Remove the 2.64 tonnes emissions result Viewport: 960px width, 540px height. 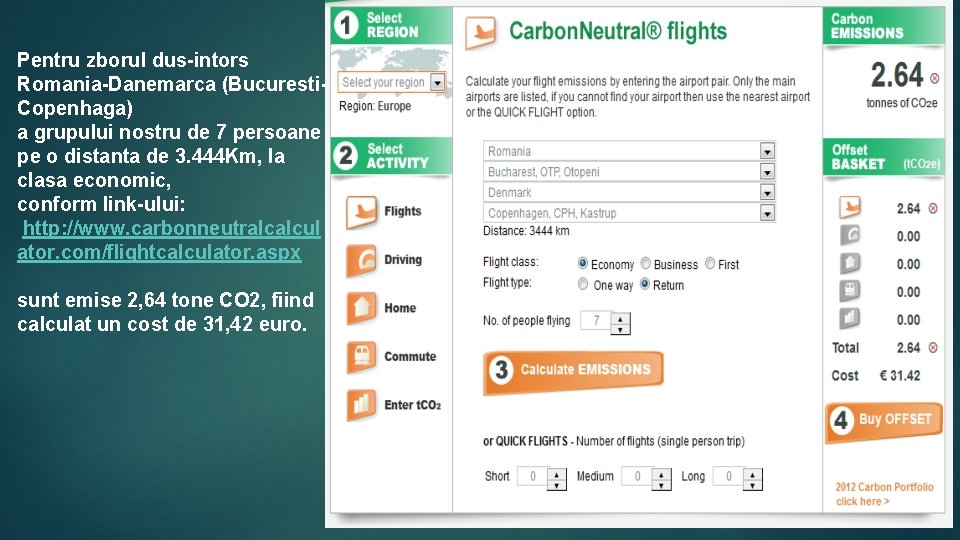click(x=934, y=78)
